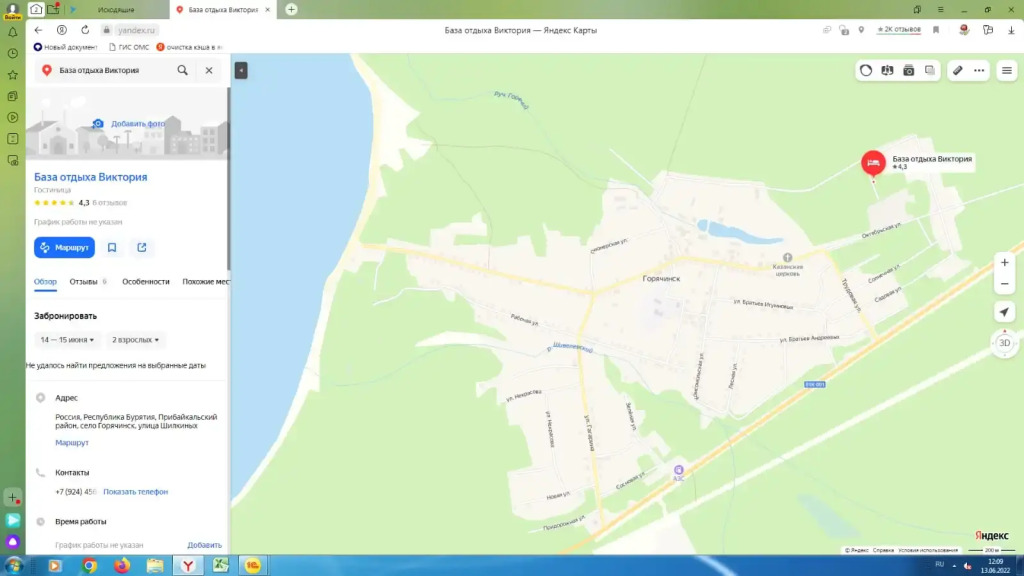Share the place via share icon
The height and width of the screenshot is (576, 1024).
point(142,248)
